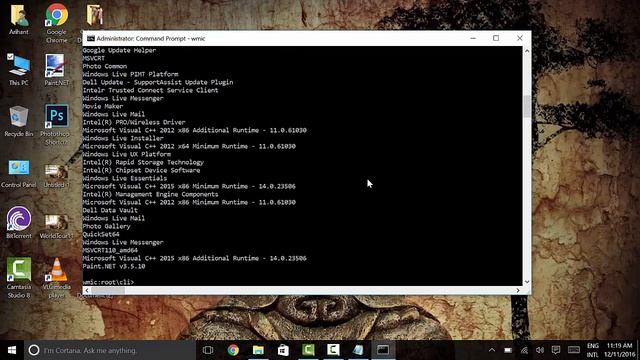Click 'Windows Live Essentials' line
The width and height of the screenshot is (640, 360).
tap(124, 178)
